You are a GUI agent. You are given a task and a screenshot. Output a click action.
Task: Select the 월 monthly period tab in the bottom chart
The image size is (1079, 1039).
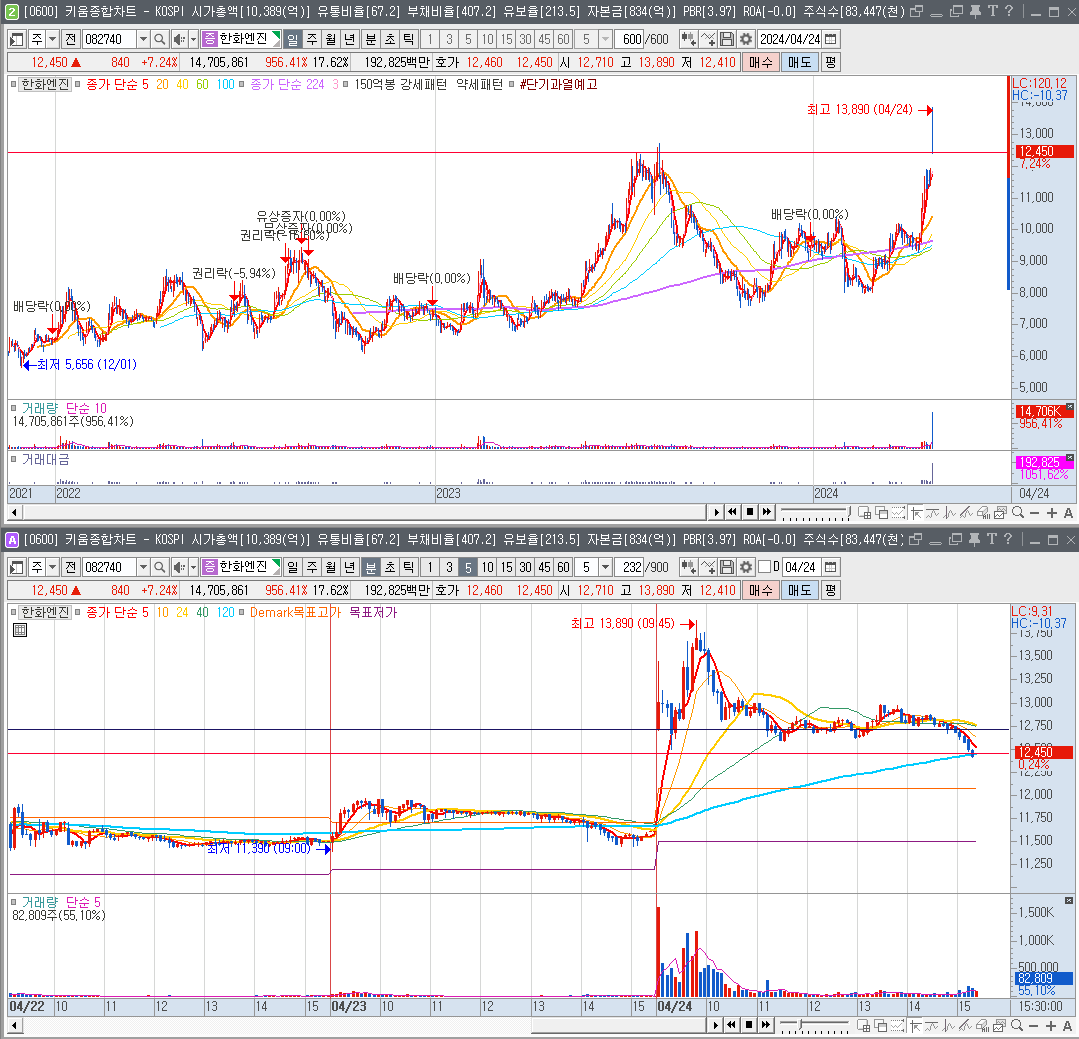pyautogui.click(x=331, y=567)
